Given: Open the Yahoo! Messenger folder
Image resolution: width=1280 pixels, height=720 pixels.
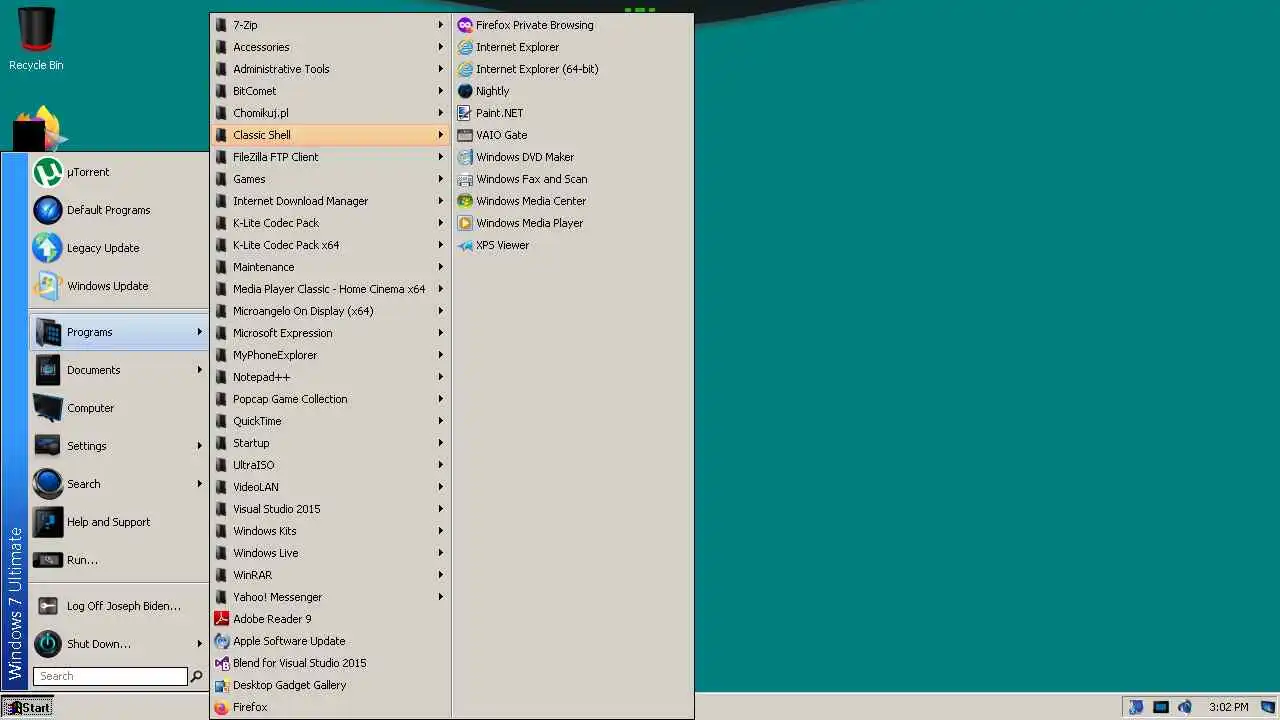Looking at the screenshot, I should pos(331,597).
